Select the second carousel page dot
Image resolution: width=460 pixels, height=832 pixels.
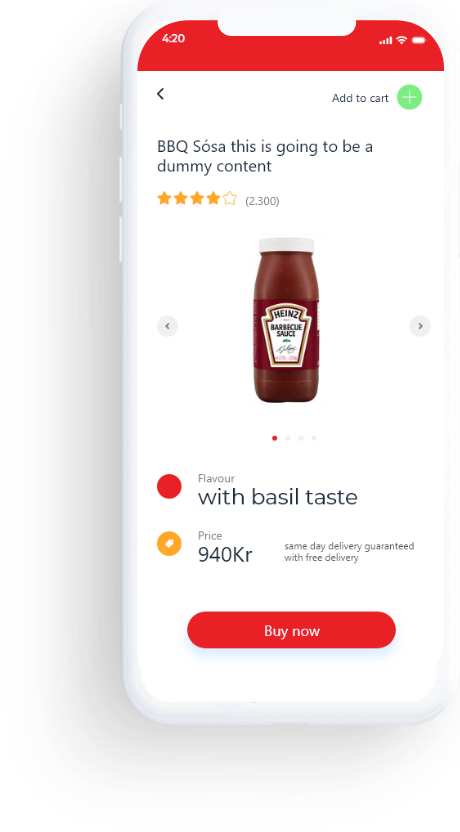tap(288, 438)
